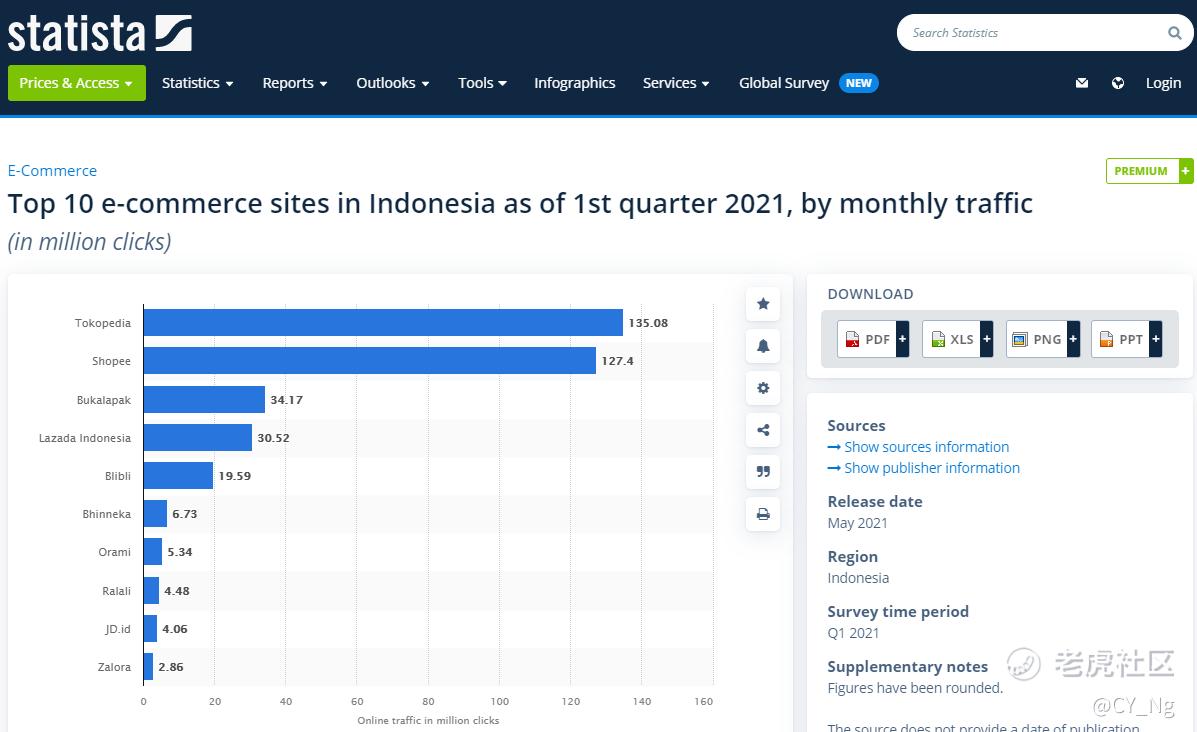1197x732 pixels.
Task: Click the 19.59 value label
Action: tap(234, 476)
